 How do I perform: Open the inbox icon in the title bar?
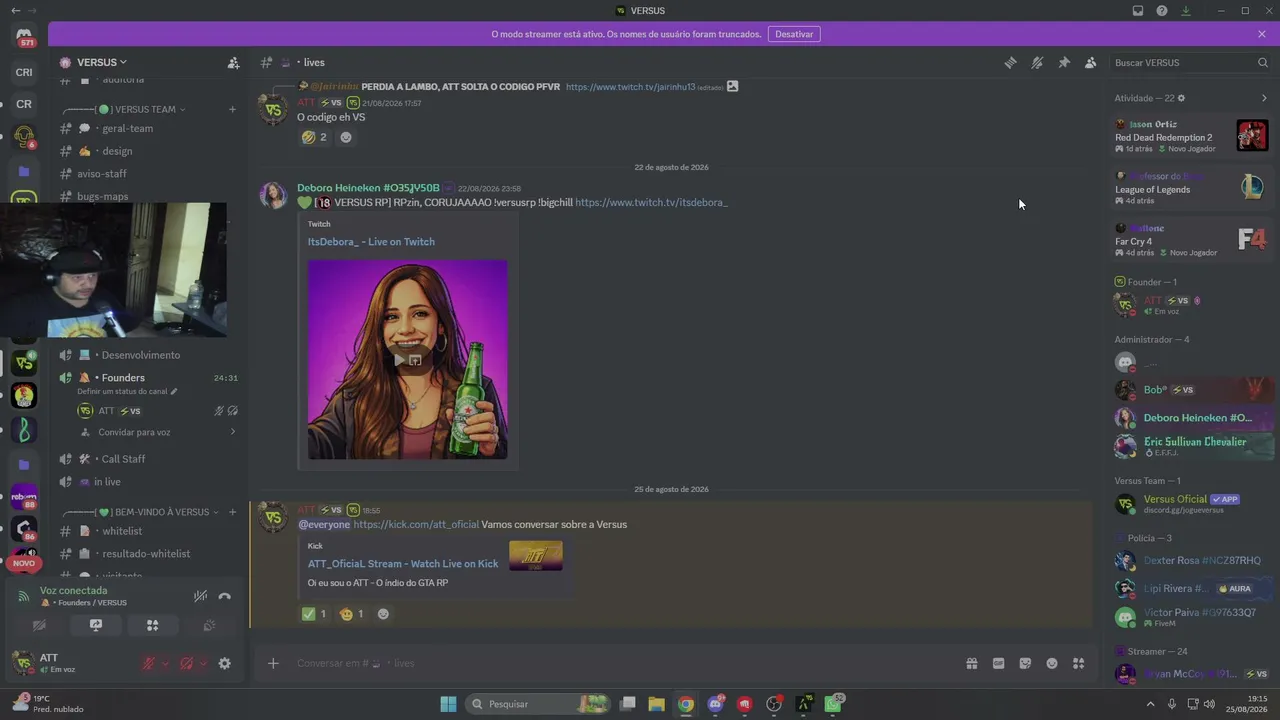[x=1138, y=10]
